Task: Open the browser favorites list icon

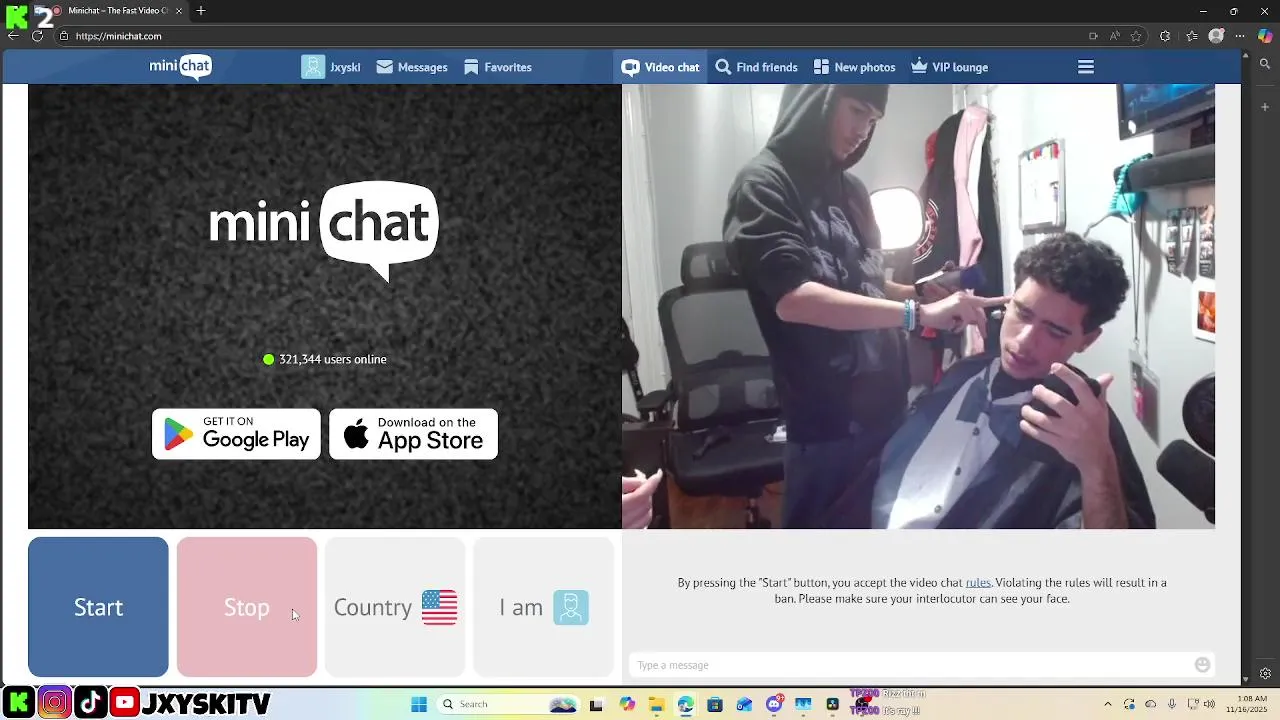Action: pos(1192,36)
